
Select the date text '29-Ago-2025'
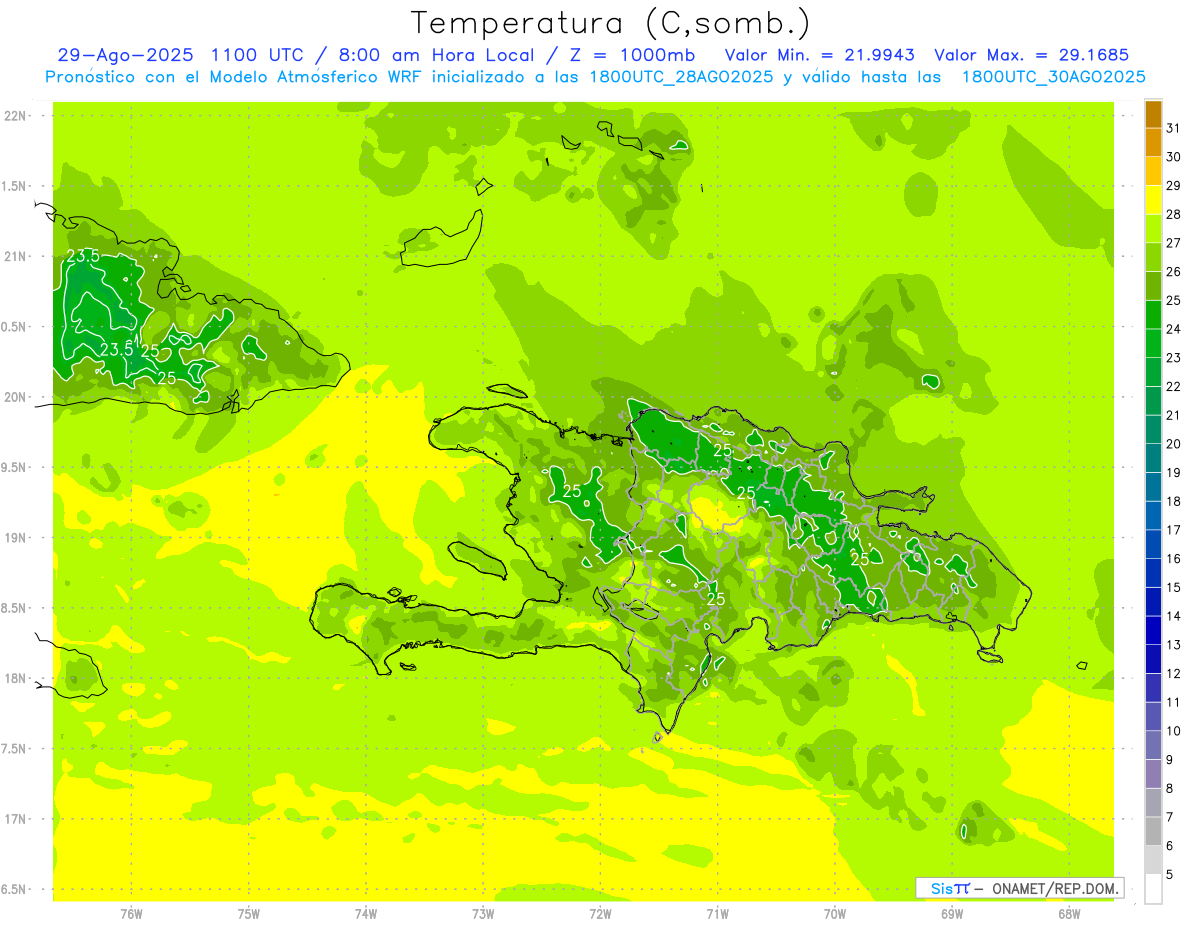click(x=126, y=55)
